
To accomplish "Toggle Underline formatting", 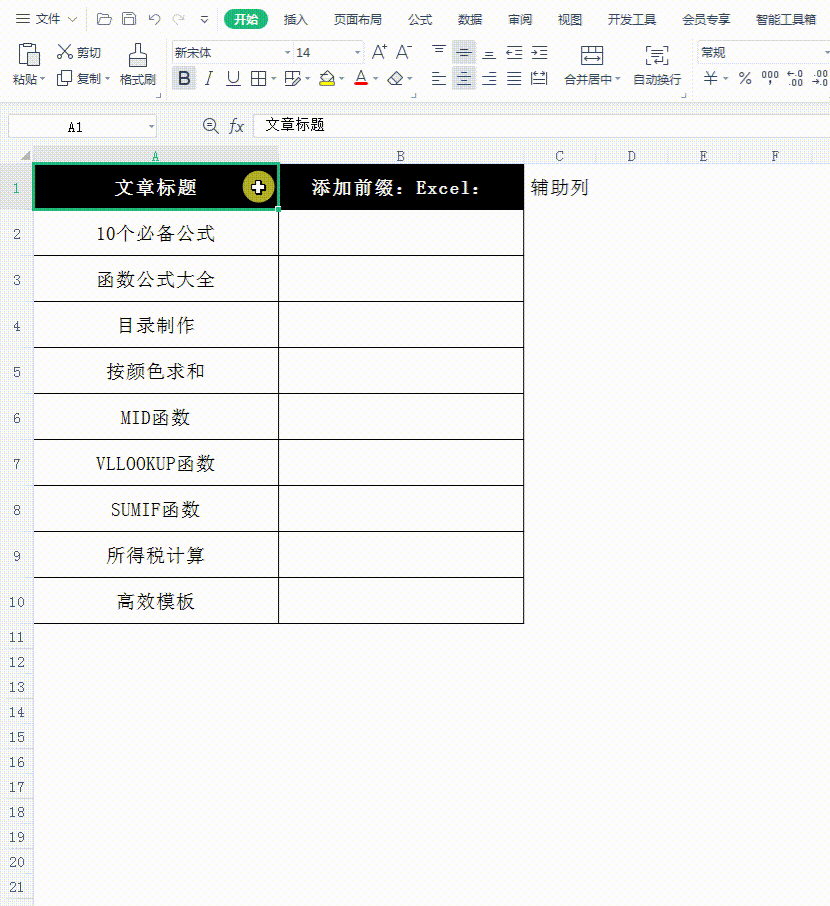I will tap(233, 78).
